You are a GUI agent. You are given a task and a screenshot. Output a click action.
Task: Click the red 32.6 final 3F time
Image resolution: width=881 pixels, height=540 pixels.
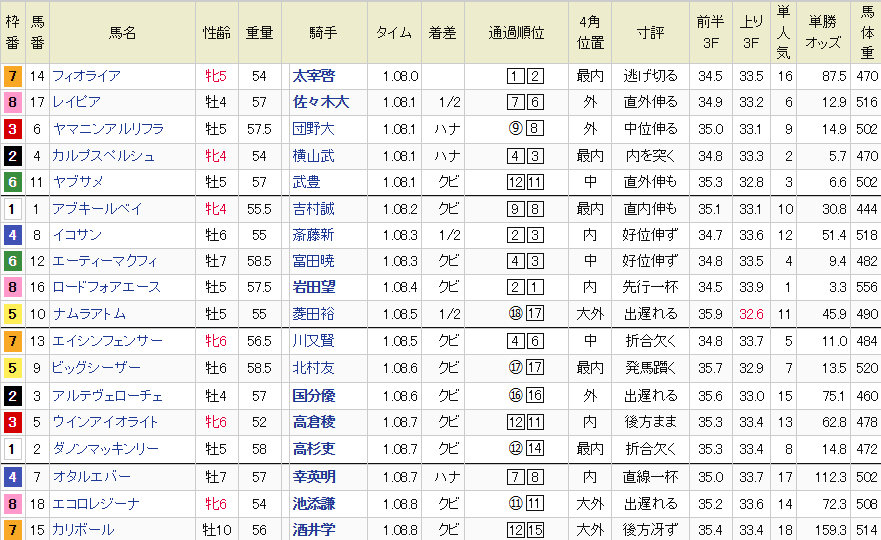click(x=751, y=314)
